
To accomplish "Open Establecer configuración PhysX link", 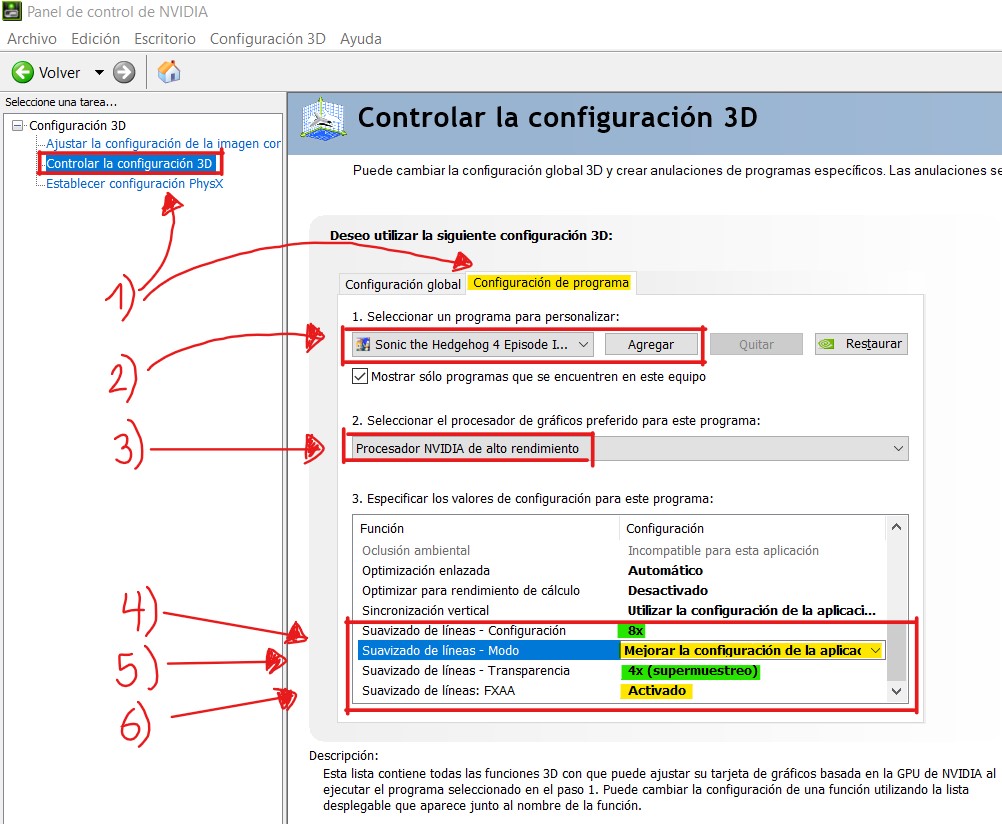I will click(134, 183).
